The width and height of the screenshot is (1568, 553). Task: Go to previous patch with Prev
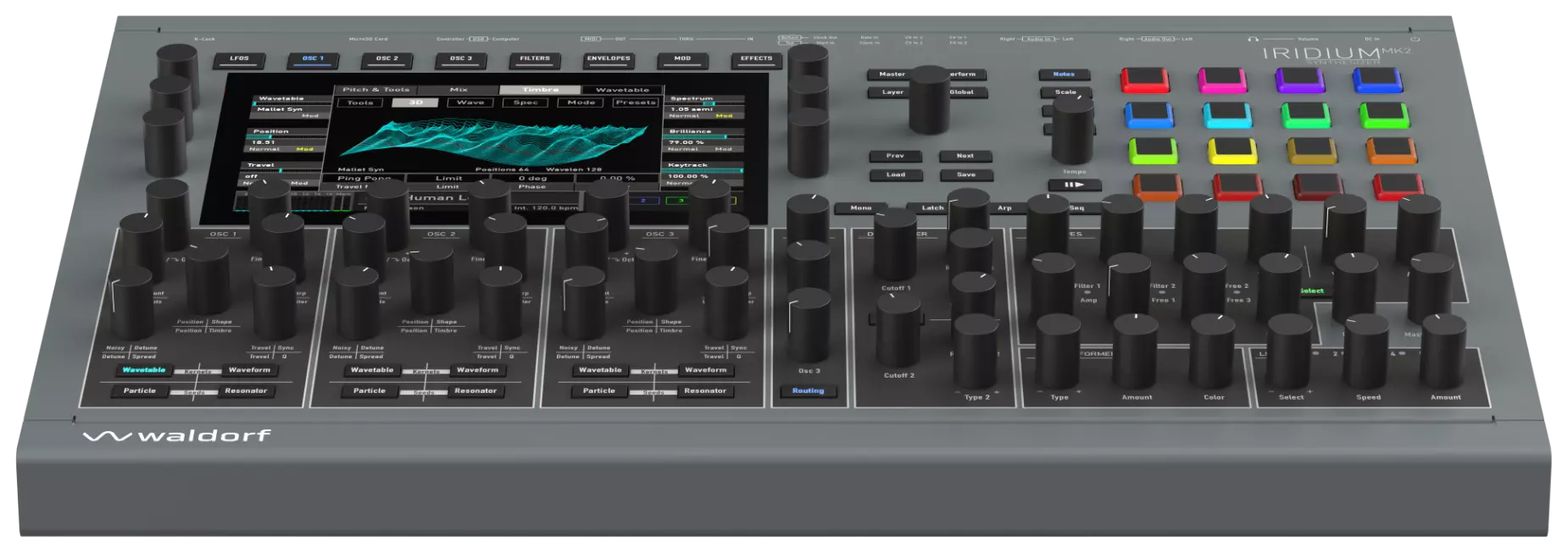click(895, 156)
